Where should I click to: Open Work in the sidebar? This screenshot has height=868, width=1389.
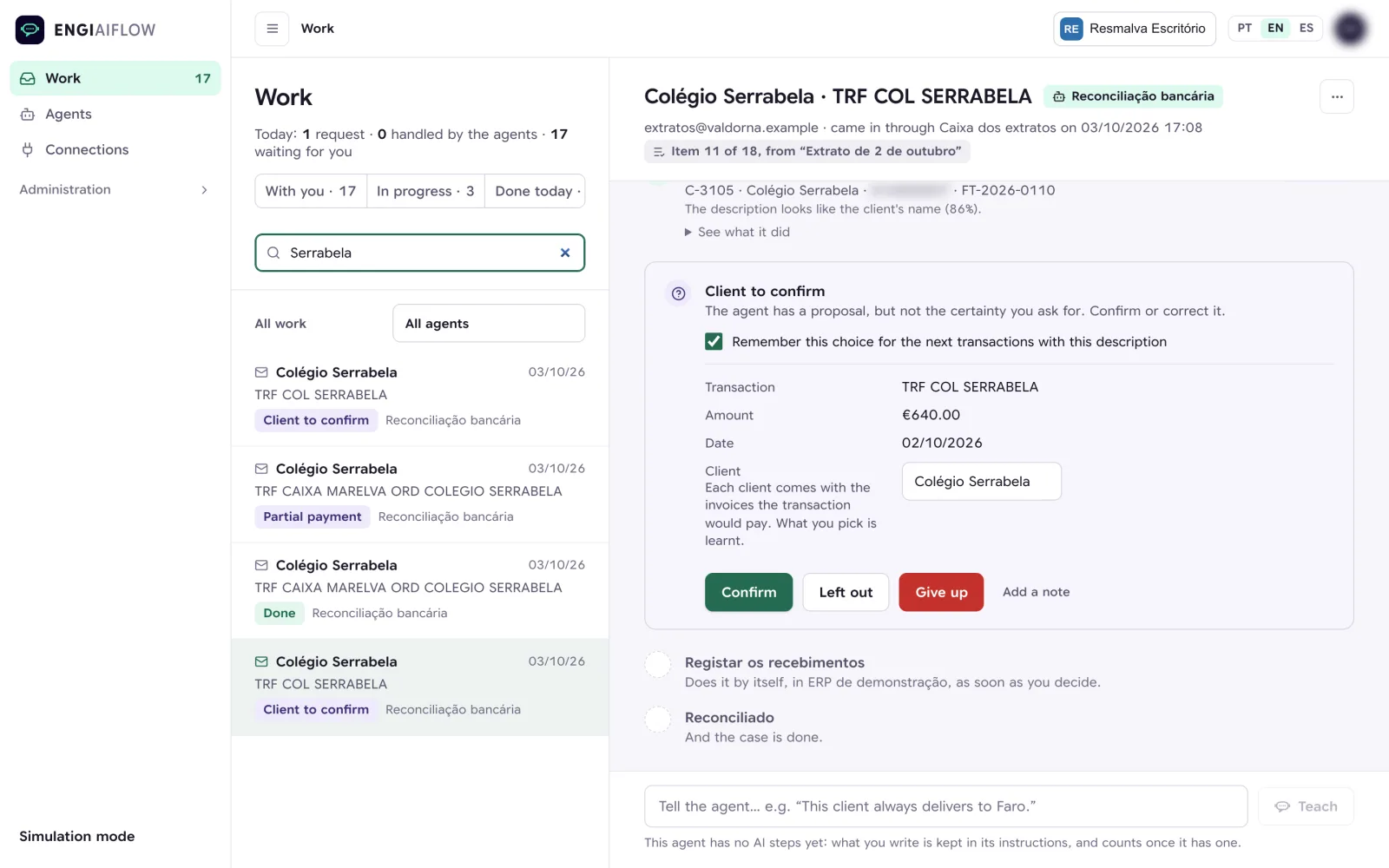(x=115, y=78)
